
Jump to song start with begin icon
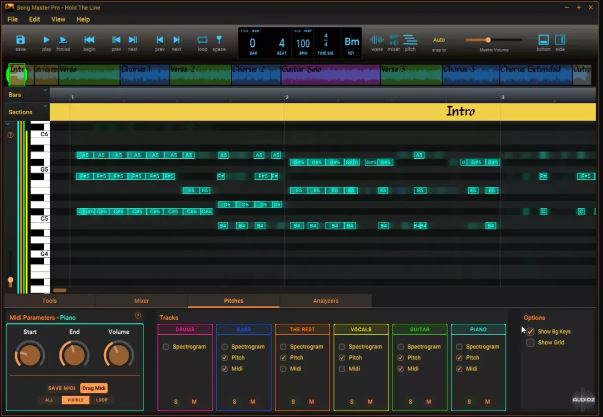tap(89, 40)
